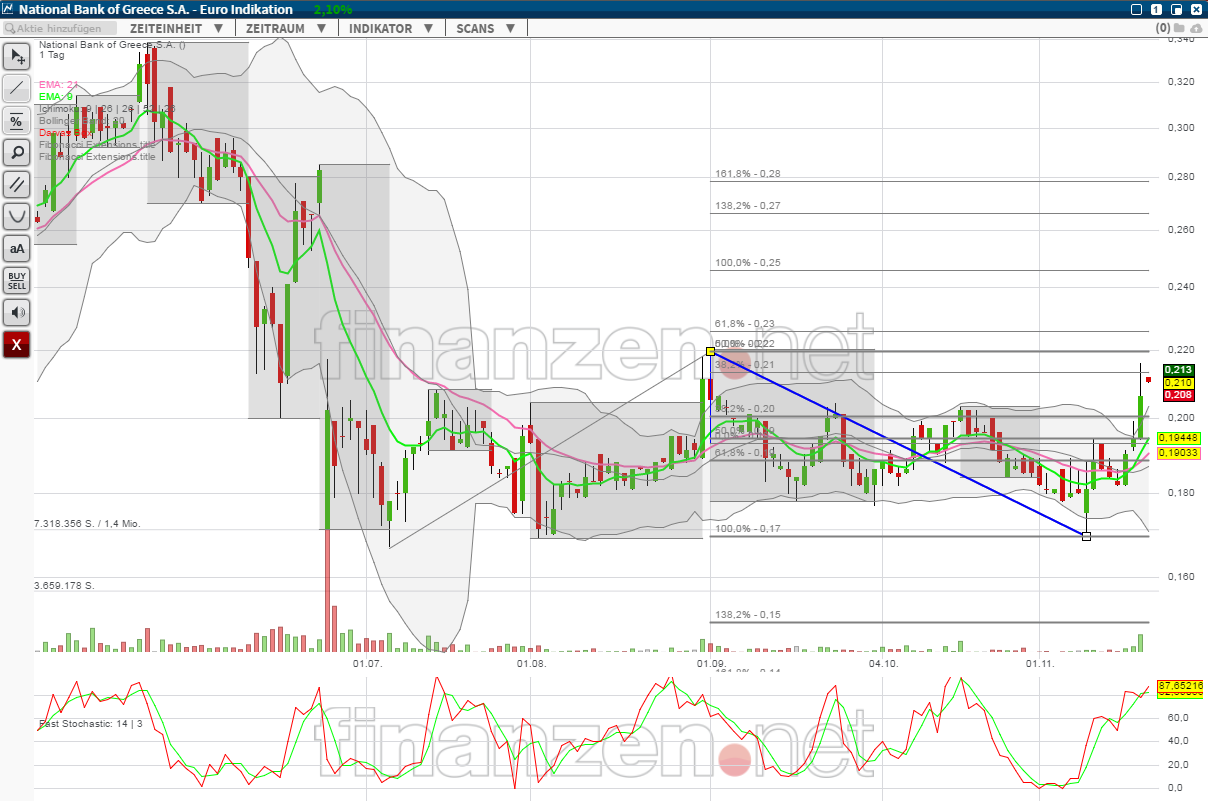Click the green 0,213 price tag
Viewport: 1208px width, 801px height.
click(x=1178, y=371)
